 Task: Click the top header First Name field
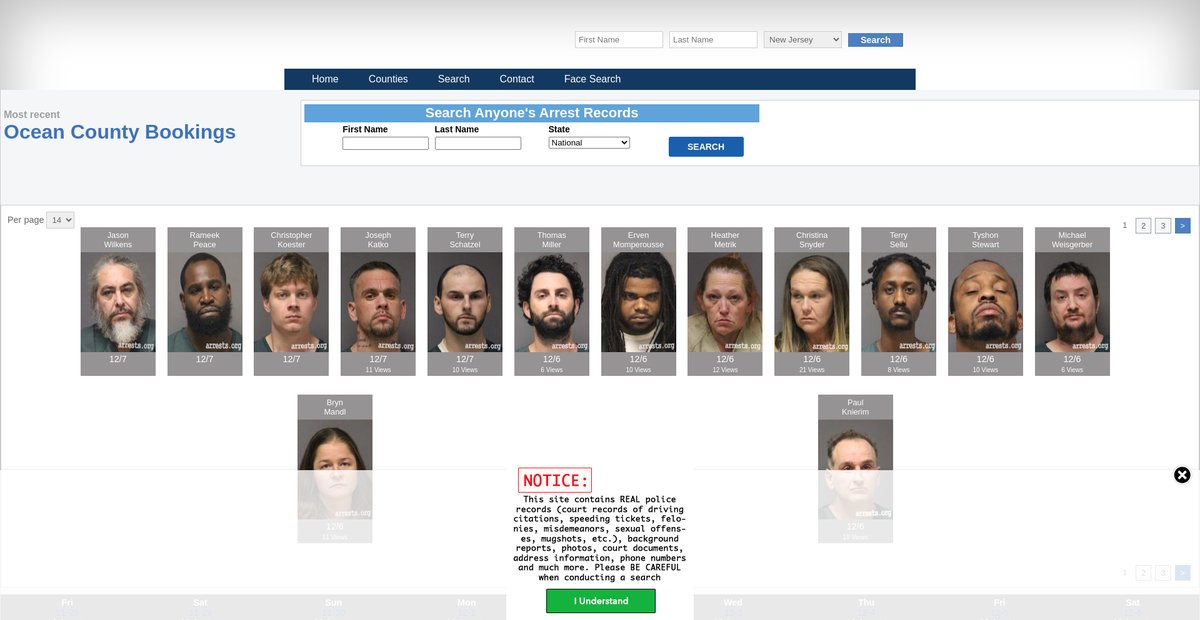click(619, 40)
